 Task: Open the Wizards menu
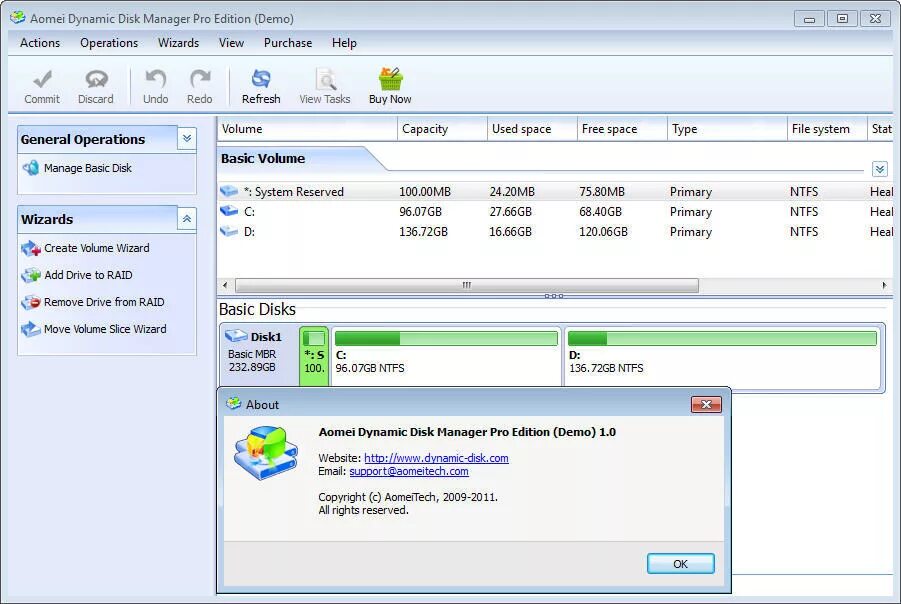tap(179, 43)
